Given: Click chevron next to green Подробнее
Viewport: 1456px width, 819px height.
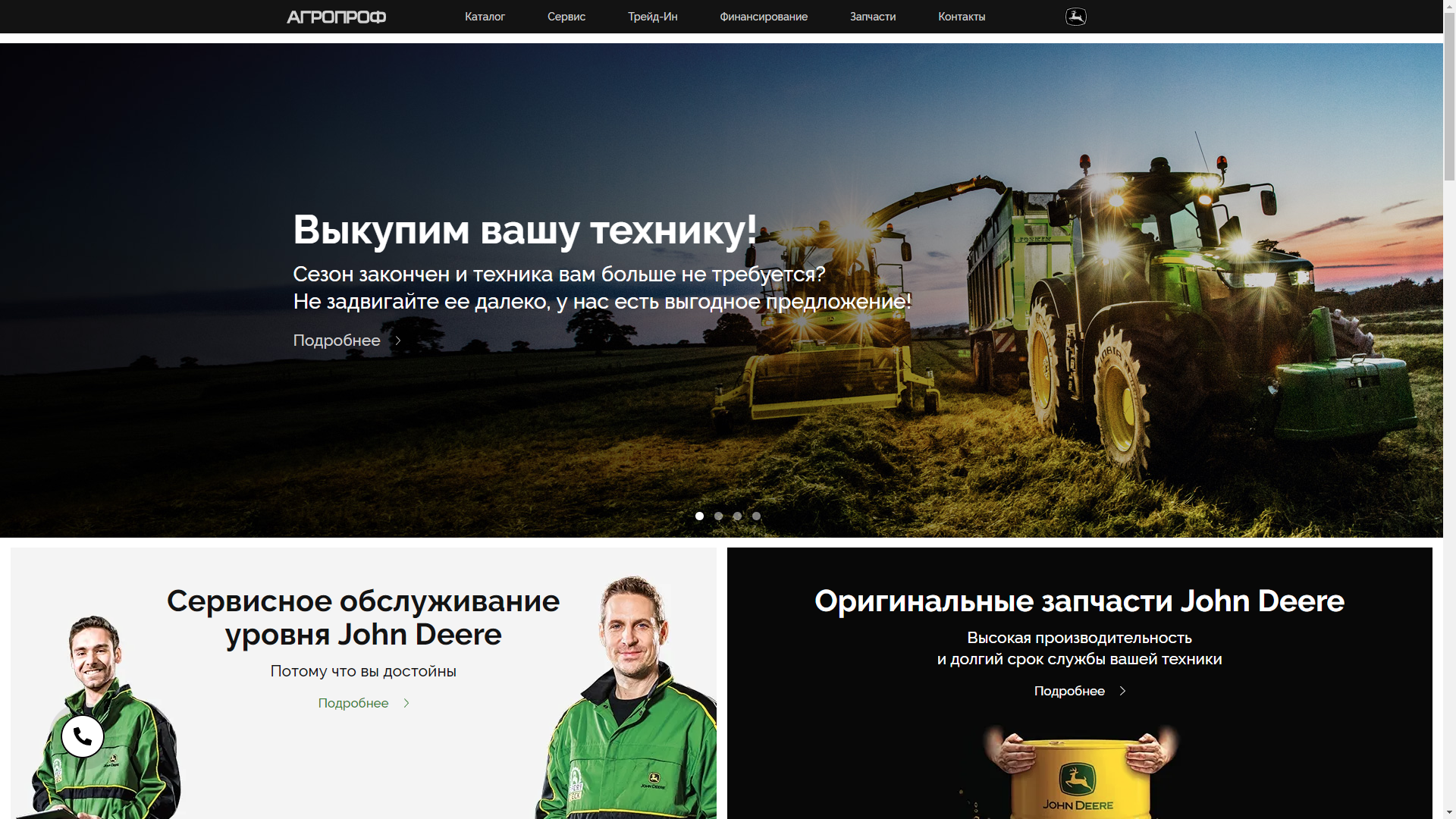Looking at the screenshot, I should (406, 703).
